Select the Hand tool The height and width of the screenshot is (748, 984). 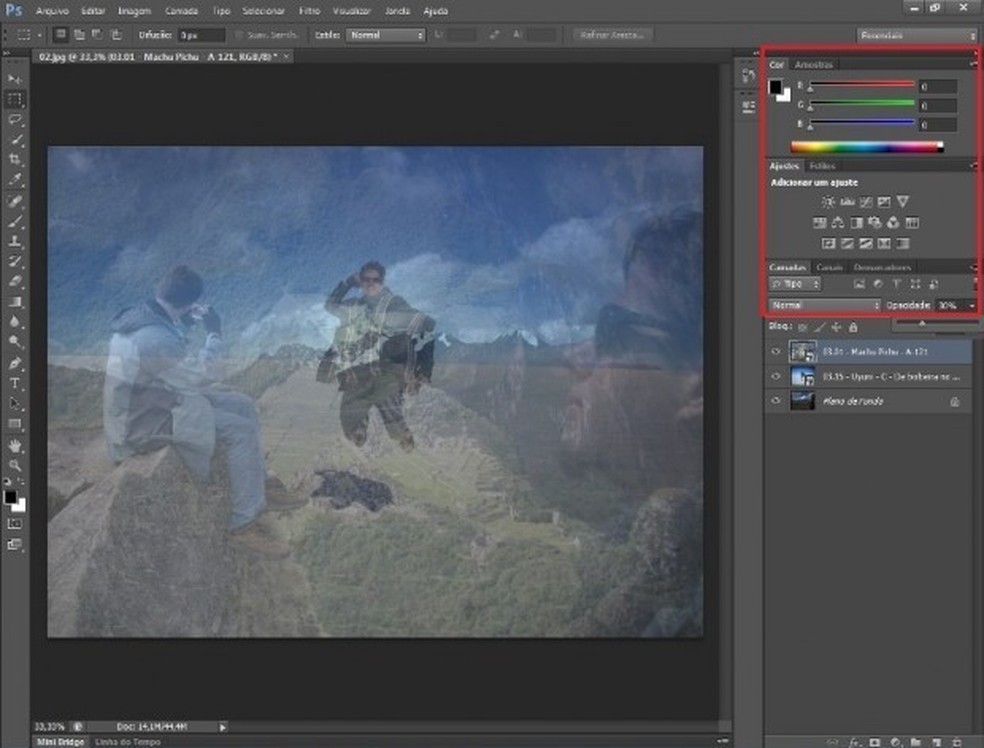[15, 446]
